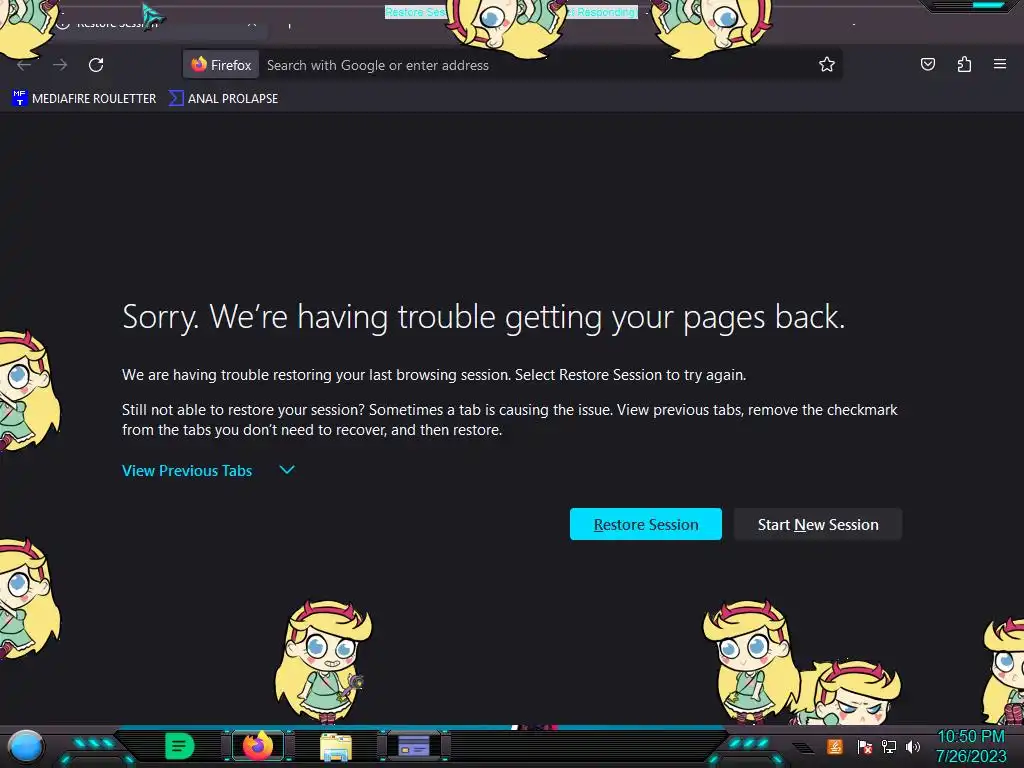Click the Restore Session button

coord(645,524)
